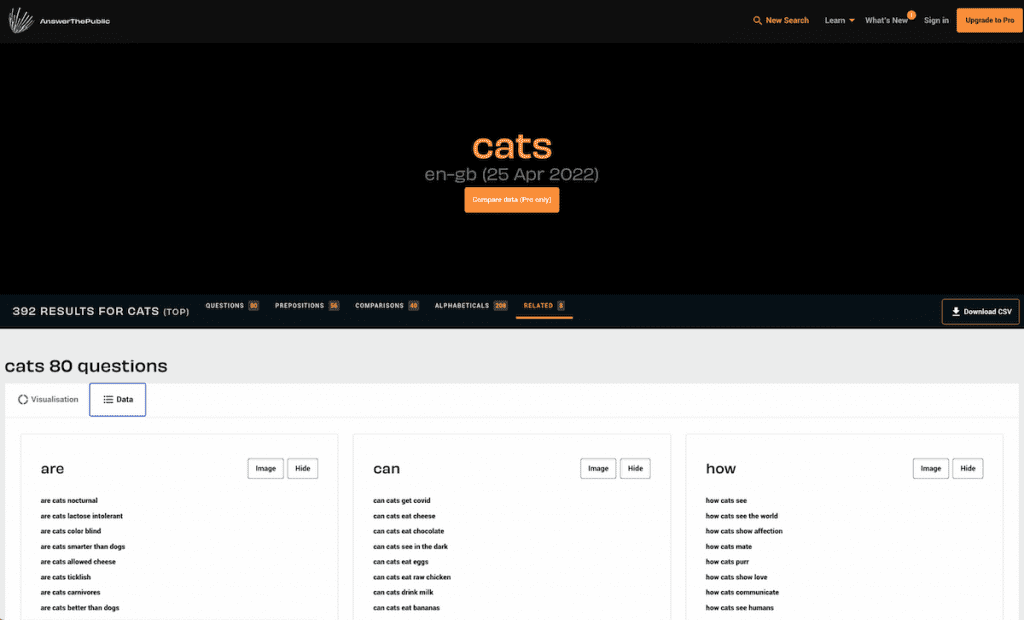
Task: Click the download icon beside Download CSV
Action: 956,312
